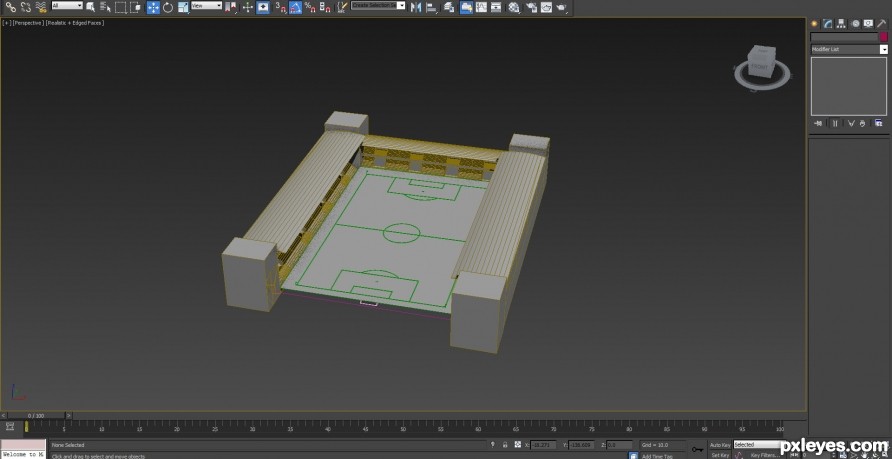The width and height of the screenshot is (892, 459).
Task: Toggle Absolute/Offset transform type-in mode
Action: (x=518, y=445)
